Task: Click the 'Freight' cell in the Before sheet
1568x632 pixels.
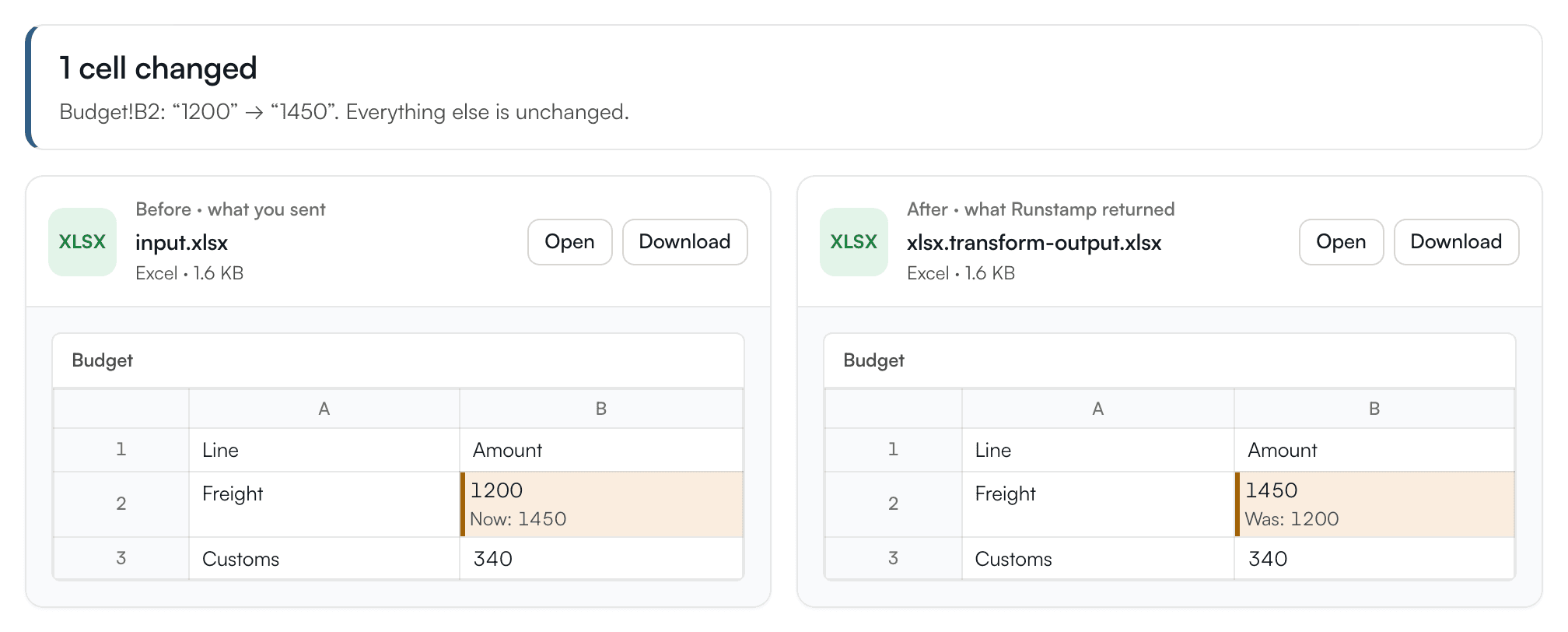Action: [324, 504]
